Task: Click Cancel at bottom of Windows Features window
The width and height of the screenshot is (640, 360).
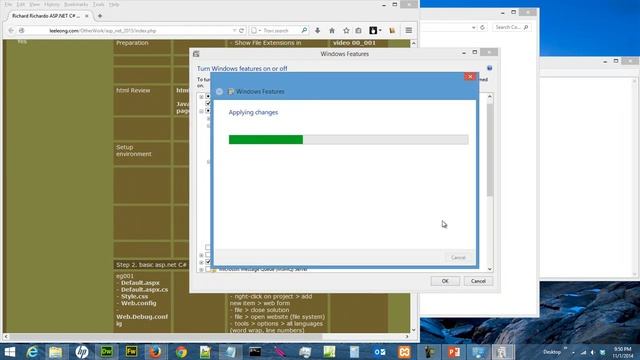Action: point(478,281)
